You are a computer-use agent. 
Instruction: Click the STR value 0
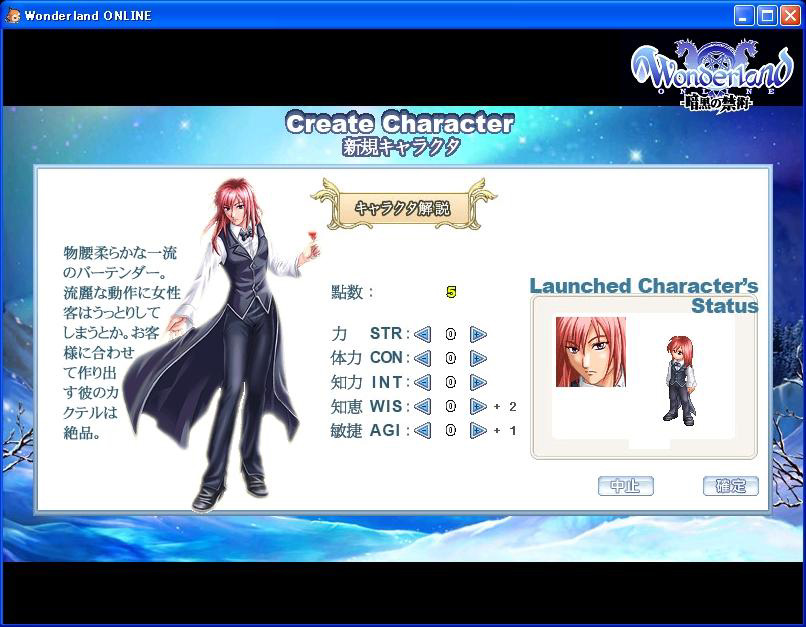click(451, 335)
